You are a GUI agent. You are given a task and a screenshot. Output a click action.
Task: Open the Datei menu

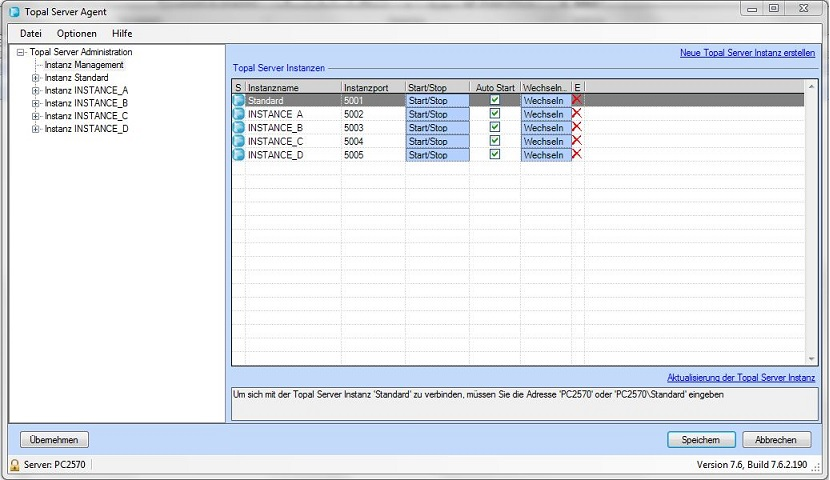click(x=31, y=34)
